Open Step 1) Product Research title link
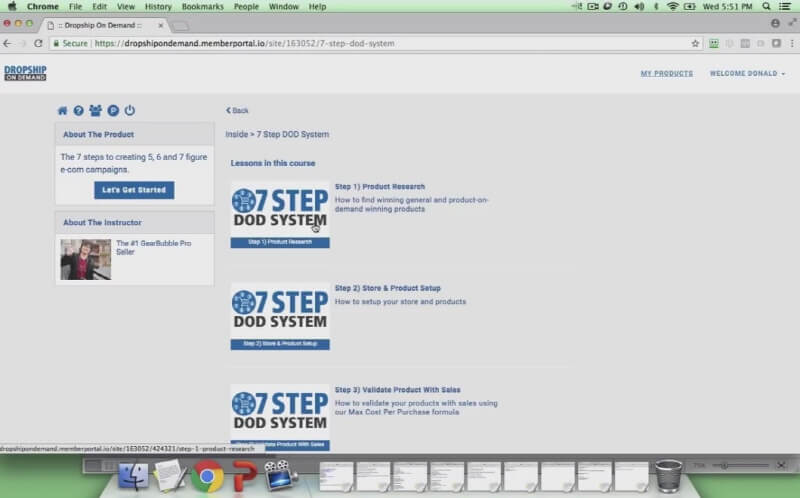 click(x=380, y=186)
